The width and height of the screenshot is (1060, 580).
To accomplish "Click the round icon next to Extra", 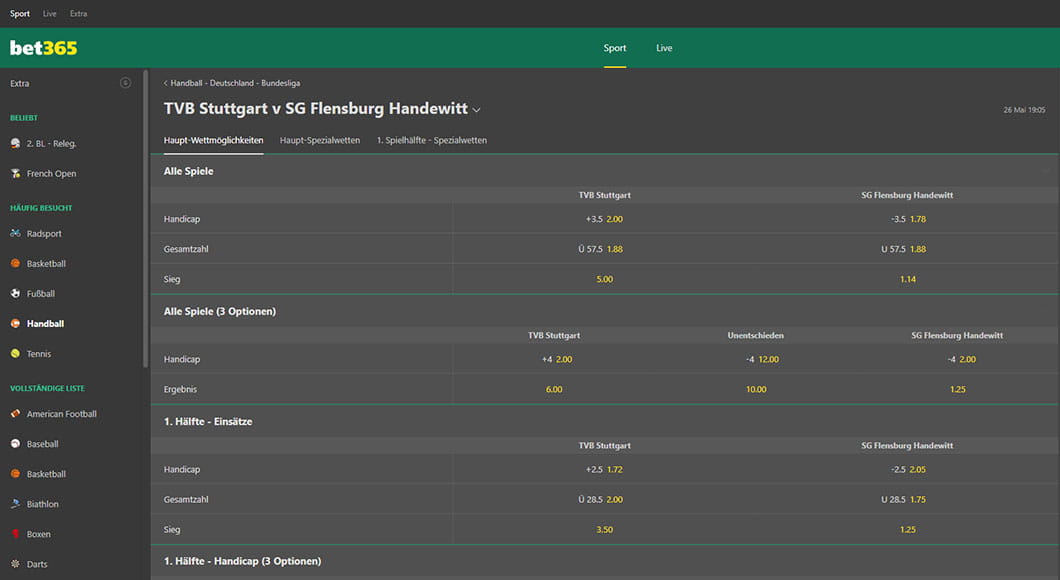I will coord(125,83).
